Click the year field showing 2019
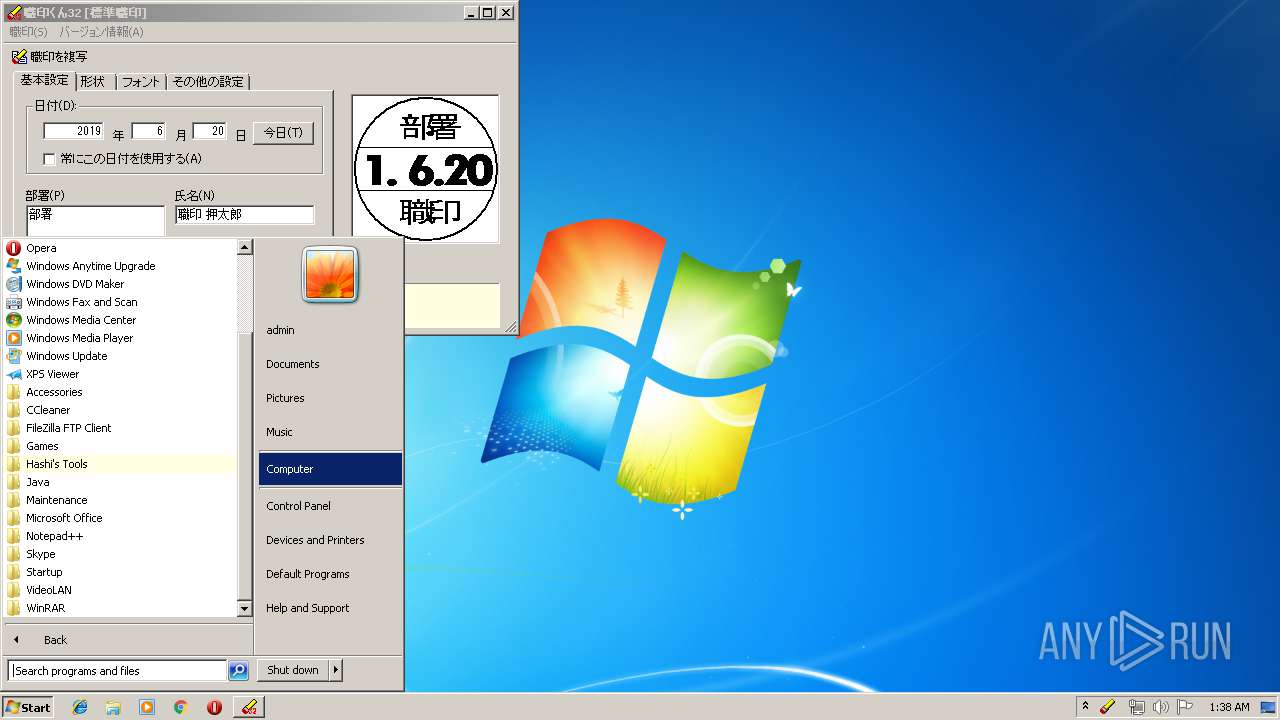Screen dimensions: 1280x720 tap(74, 131)
